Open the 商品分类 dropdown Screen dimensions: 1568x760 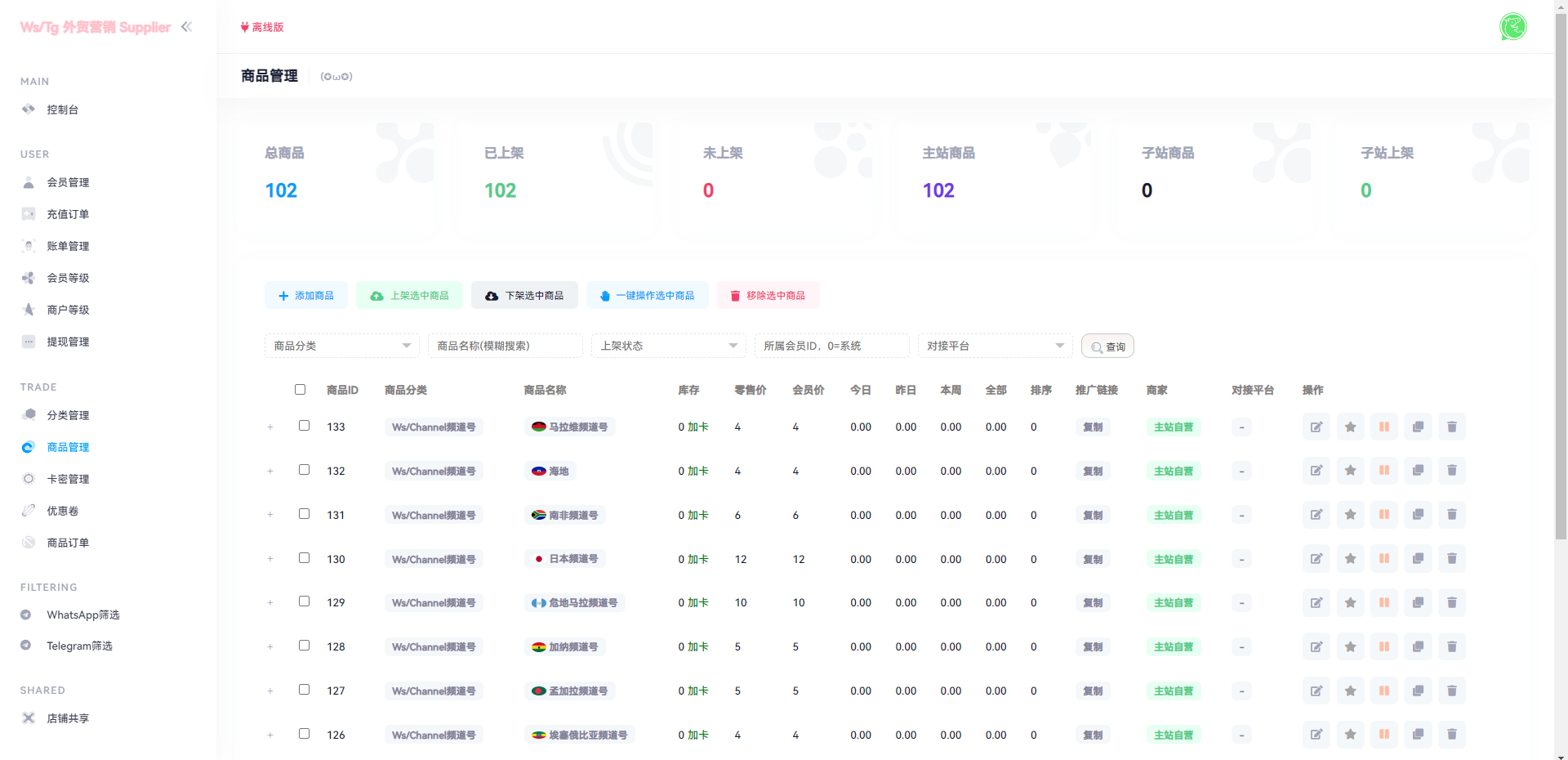pyautogui.click(x=341, y=346)
